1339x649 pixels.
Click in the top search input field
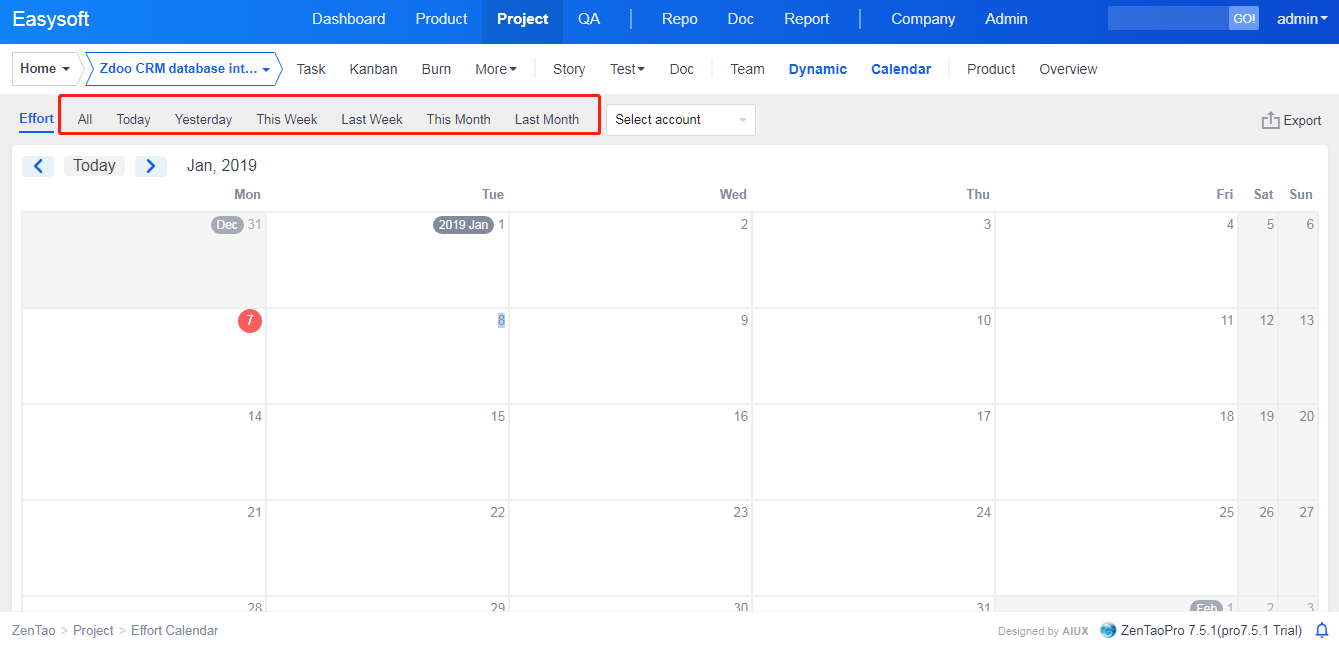pos(1167,19)
